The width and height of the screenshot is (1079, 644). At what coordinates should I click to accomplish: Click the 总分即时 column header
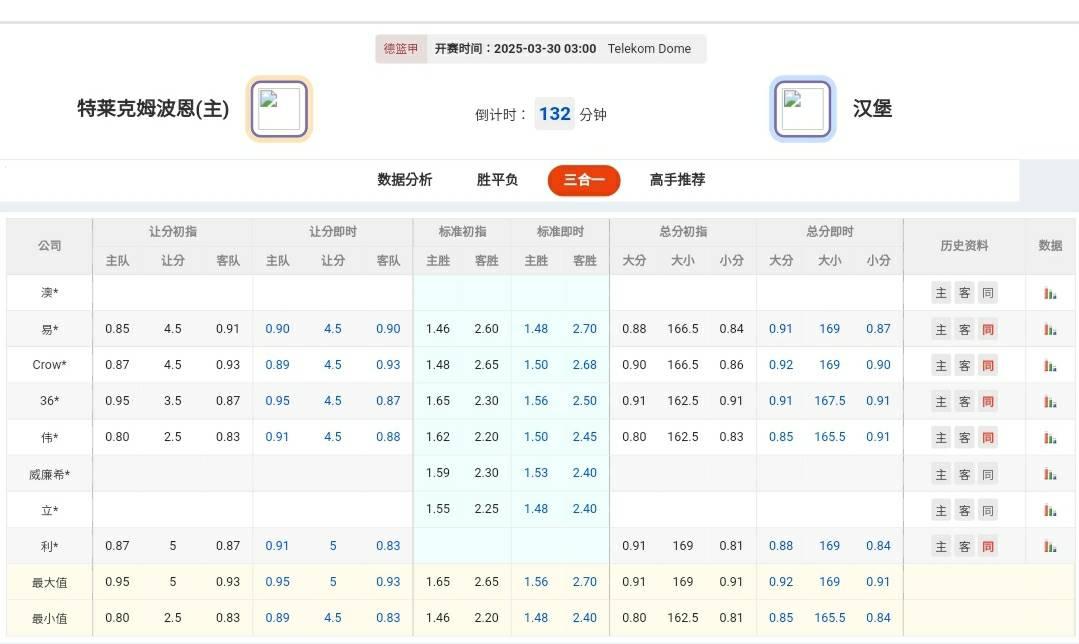click(829, 232)
